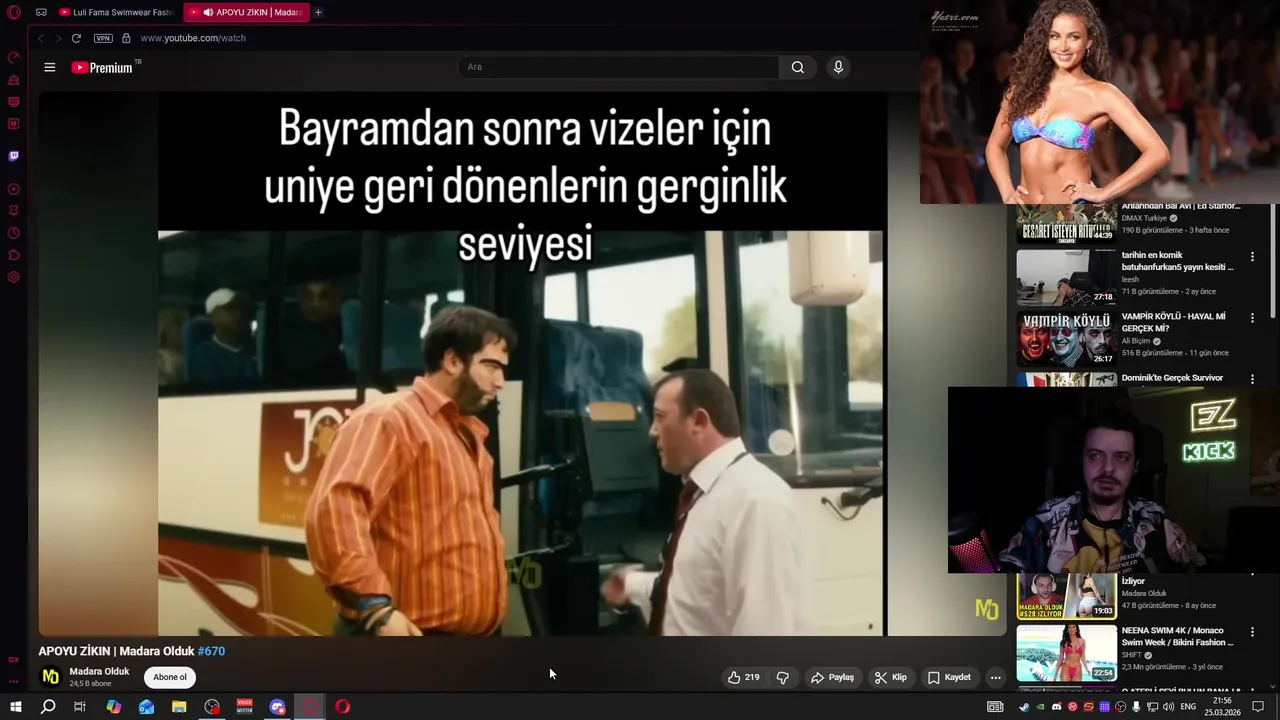Open site padlock security info
Viewport: 1280px width, 720px height.
pyautogui.click(x=126, y=38)
